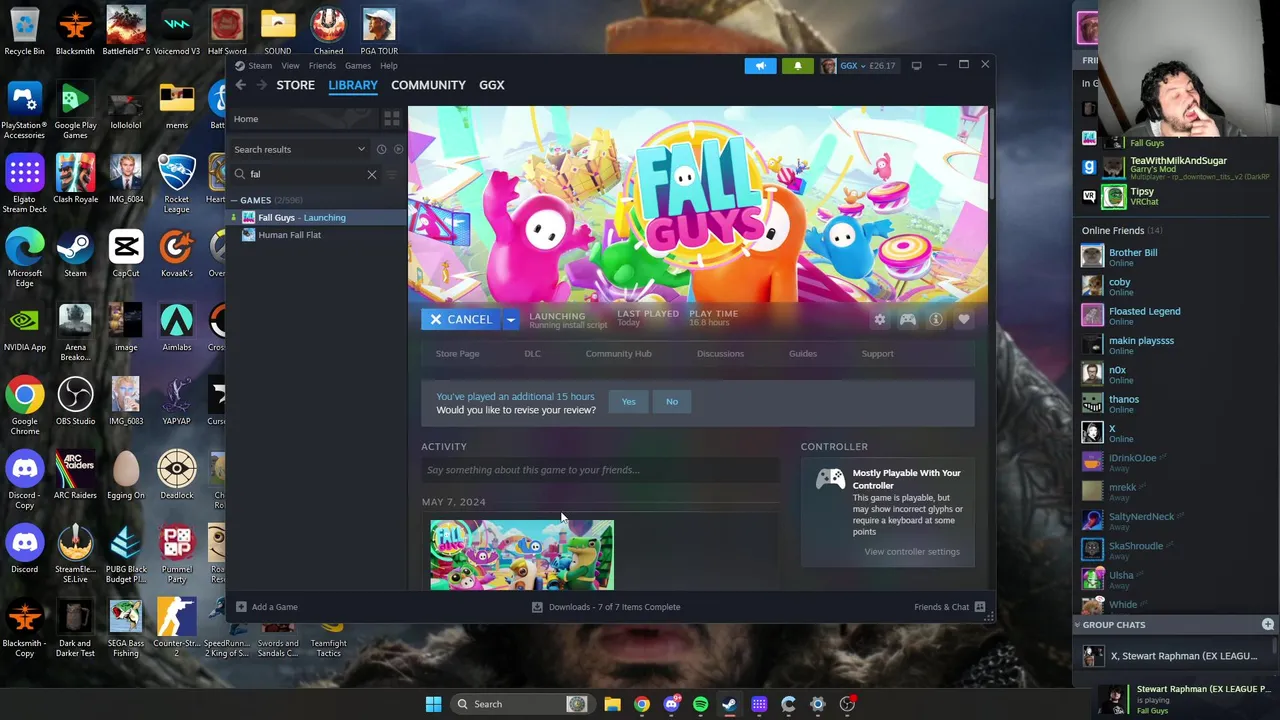The width and height of the screenshot is (1280, 720).
Task: Open the View menu in Steam
Action: point(290,66)
